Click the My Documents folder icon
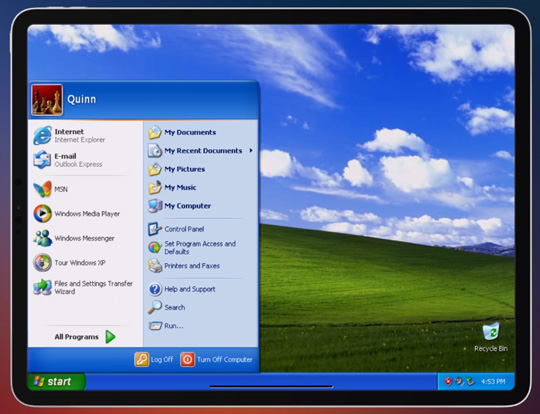Viewport: 540px width, 414px height. (155, 132)
